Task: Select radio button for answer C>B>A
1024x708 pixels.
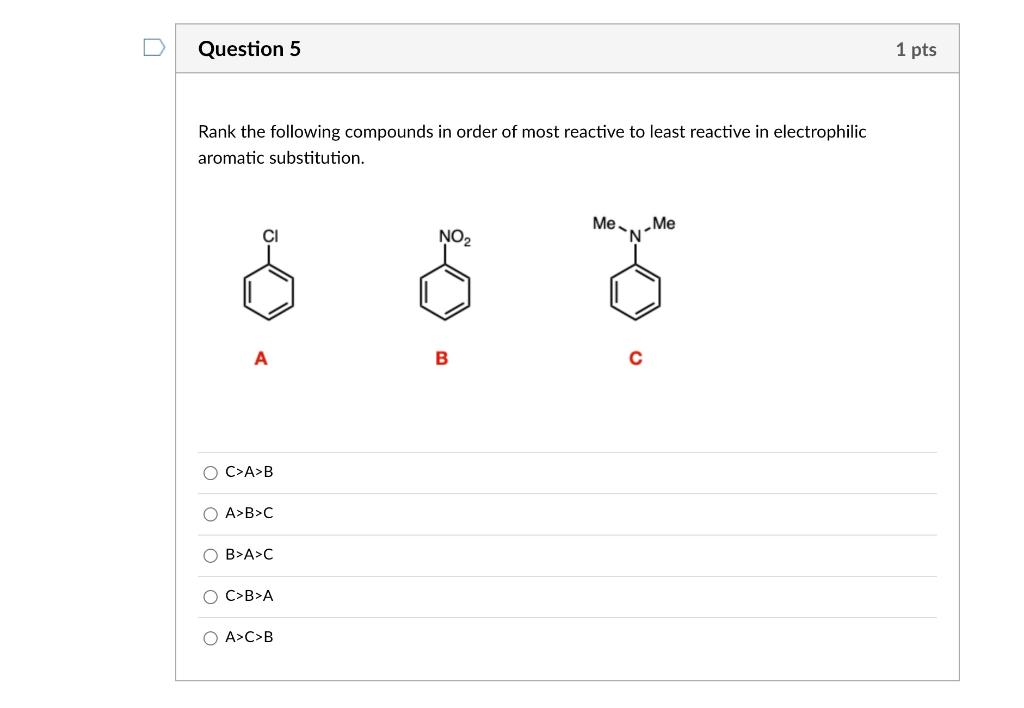Action: tap(210, 596)
